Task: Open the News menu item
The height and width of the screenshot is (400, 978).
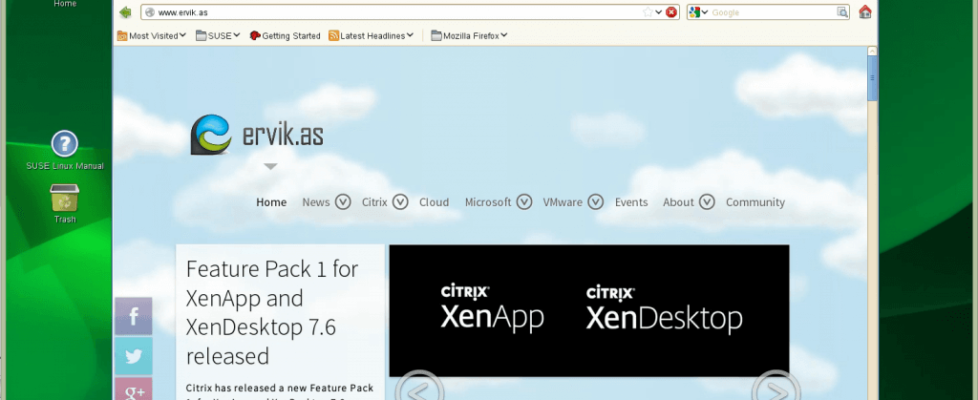Action: 316,202
